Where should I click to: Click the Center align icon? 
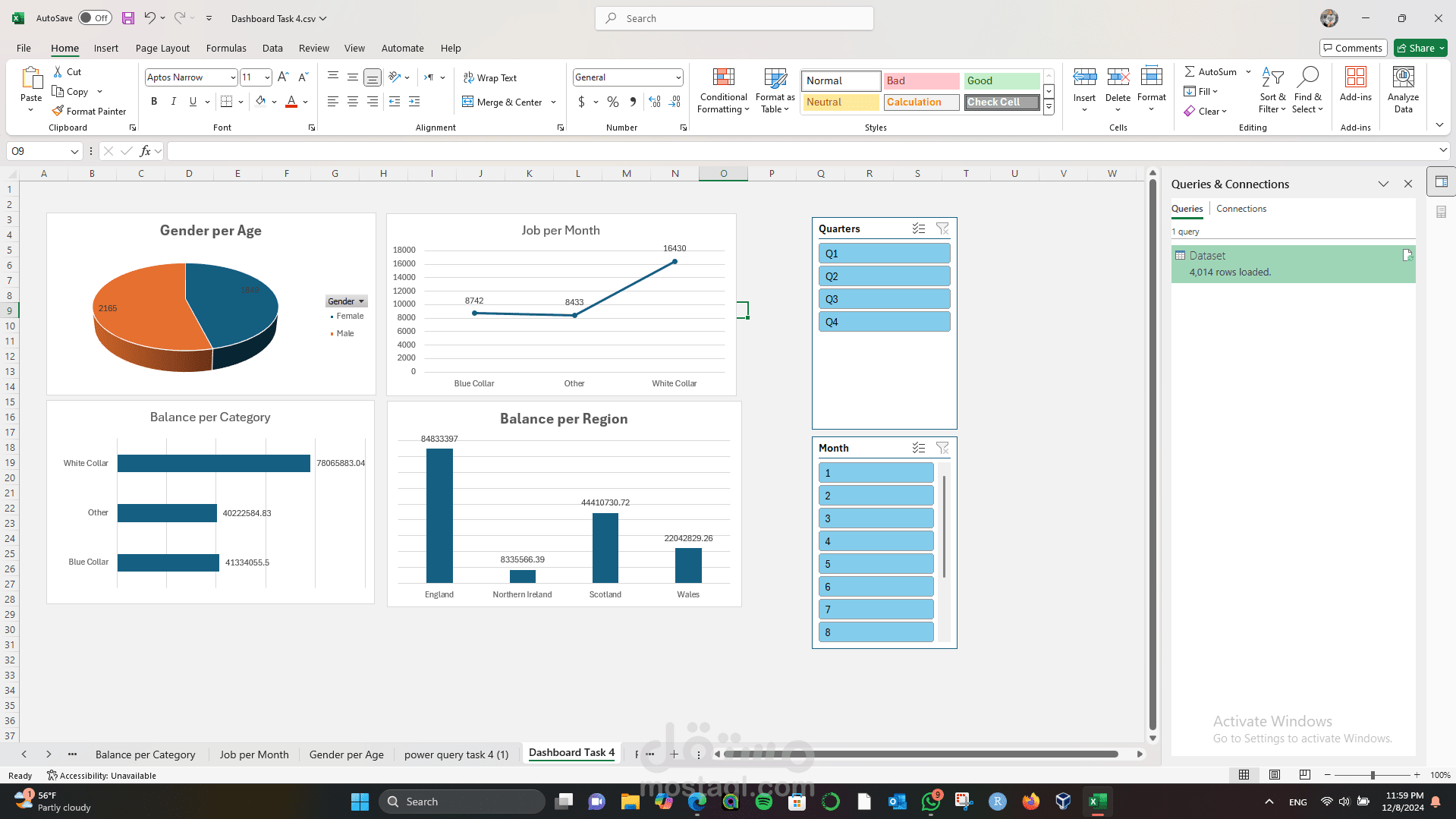coord(353,101)
